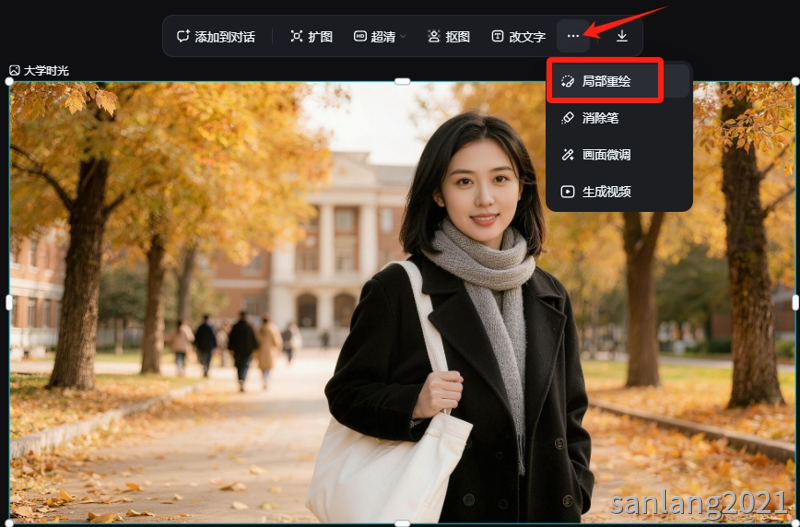Click the bottom-center edge handle of image
Image resolution: width=800 pixels, height=527 pixels.
(403, 523)
